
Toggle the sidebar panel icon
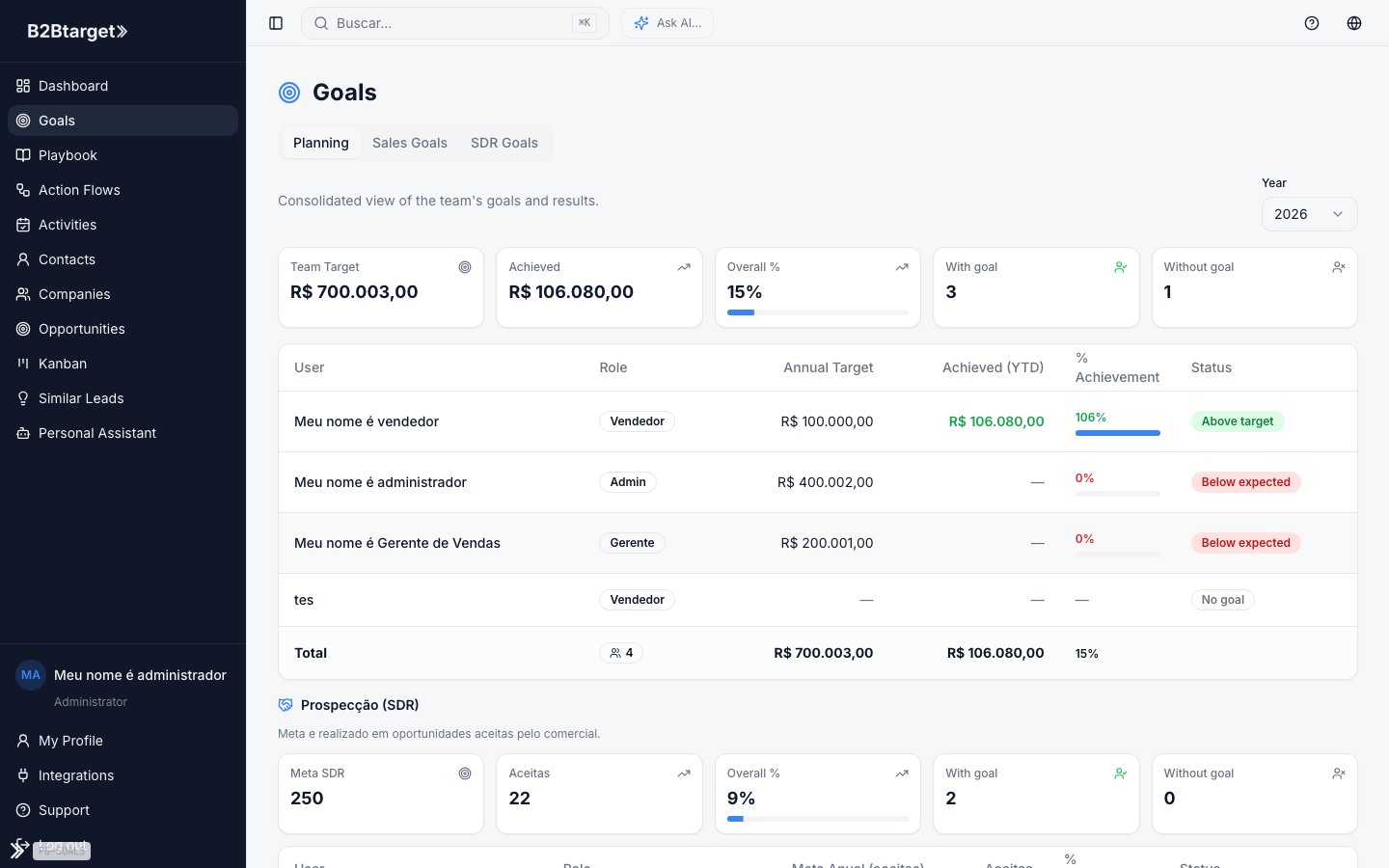(x=276, y=23)
